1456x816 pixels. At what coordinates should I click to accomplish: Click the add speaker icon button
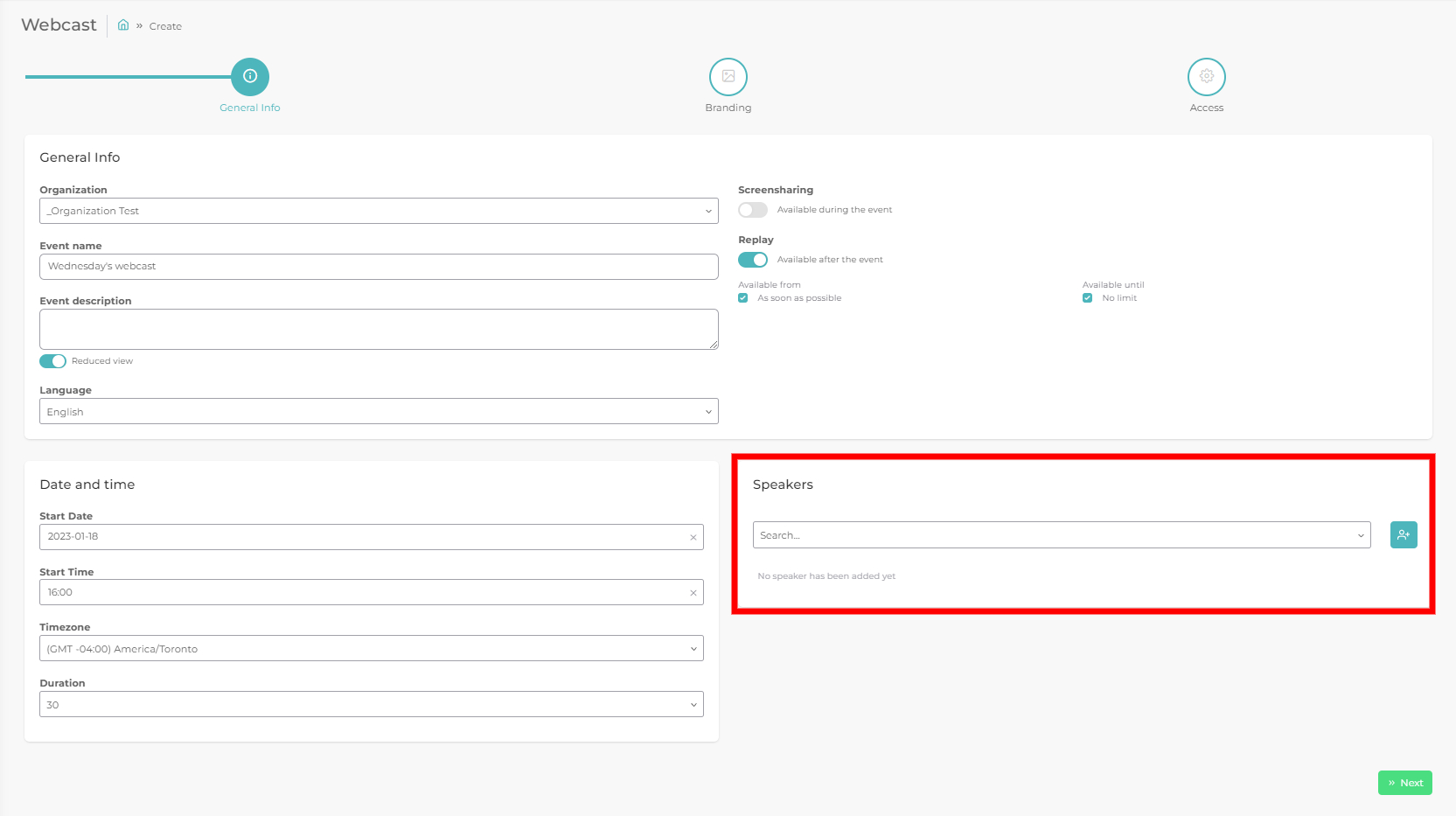(1404, 534)
